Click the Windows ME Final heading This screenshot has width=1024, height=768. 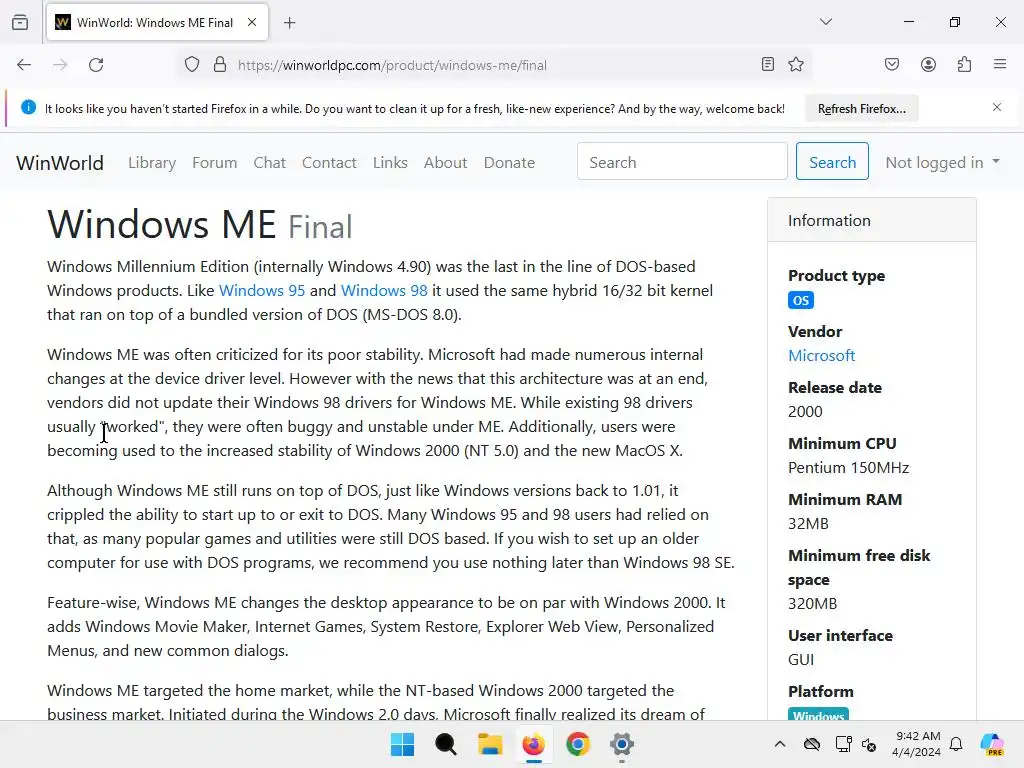click(200, 225)
